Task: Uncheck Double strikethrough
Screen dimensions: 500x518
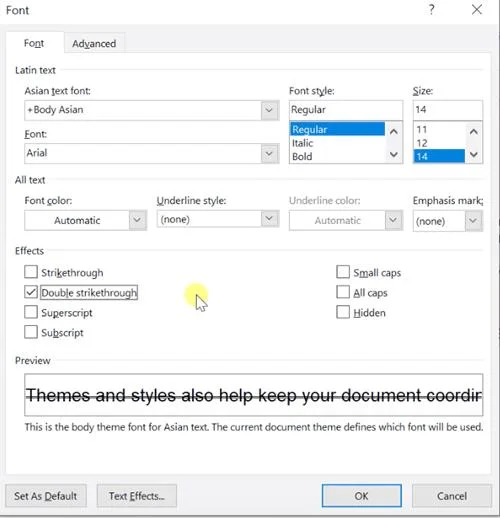Action: [31, 292]
